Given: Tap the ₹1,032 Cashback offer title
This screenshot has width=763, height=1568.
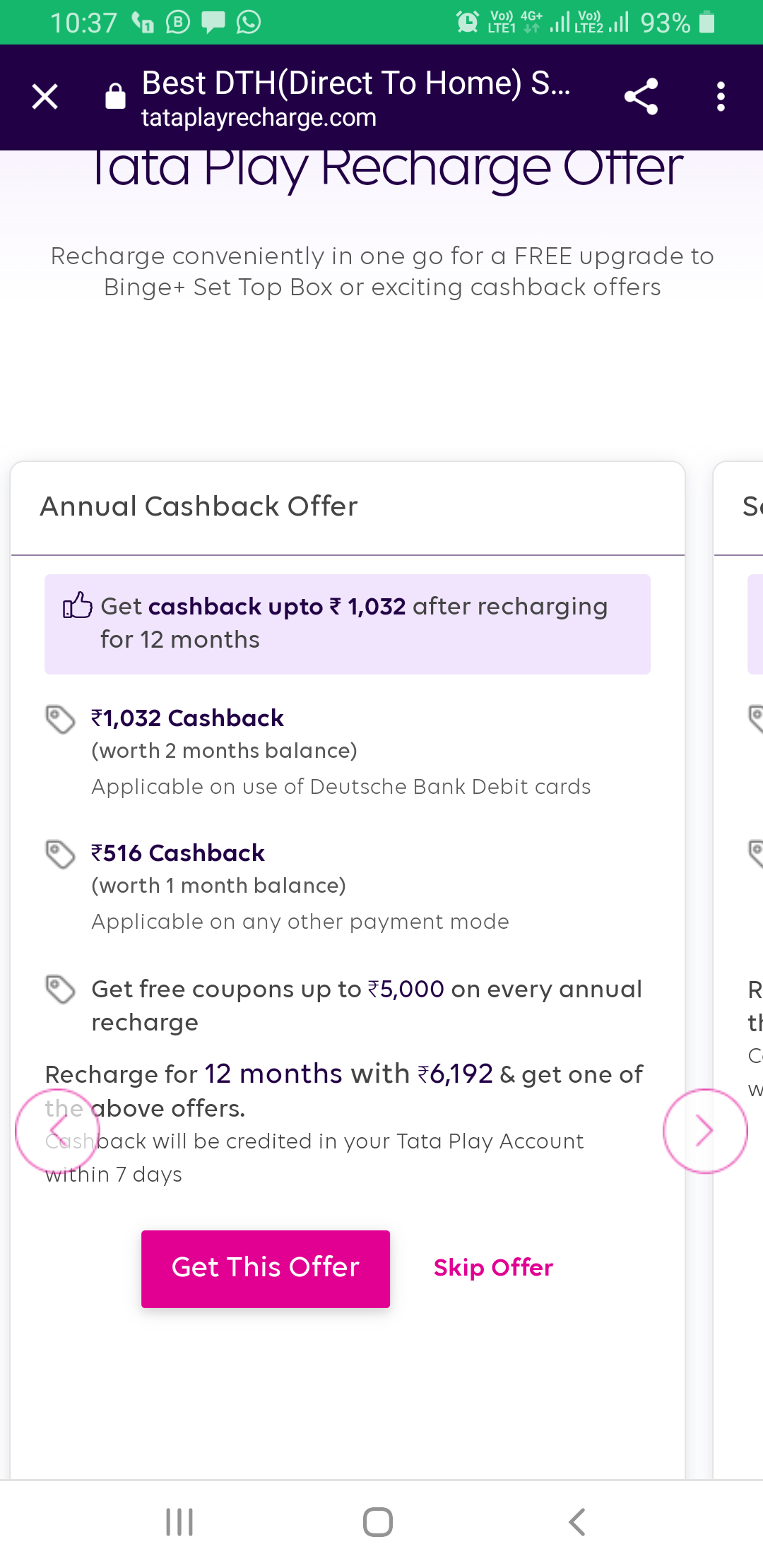Looking at the screenshot, I should click(x=187, y=718).
